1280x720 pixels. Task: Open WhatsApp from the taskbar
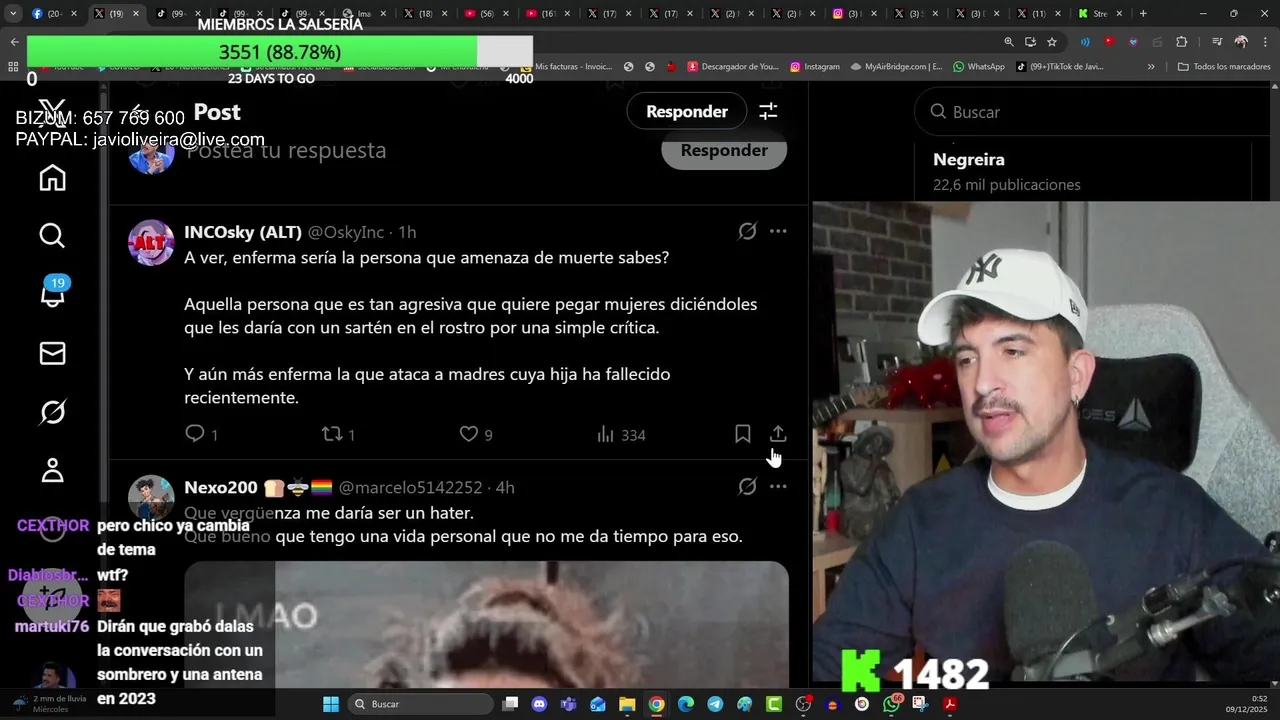click(x=891, y=704)
